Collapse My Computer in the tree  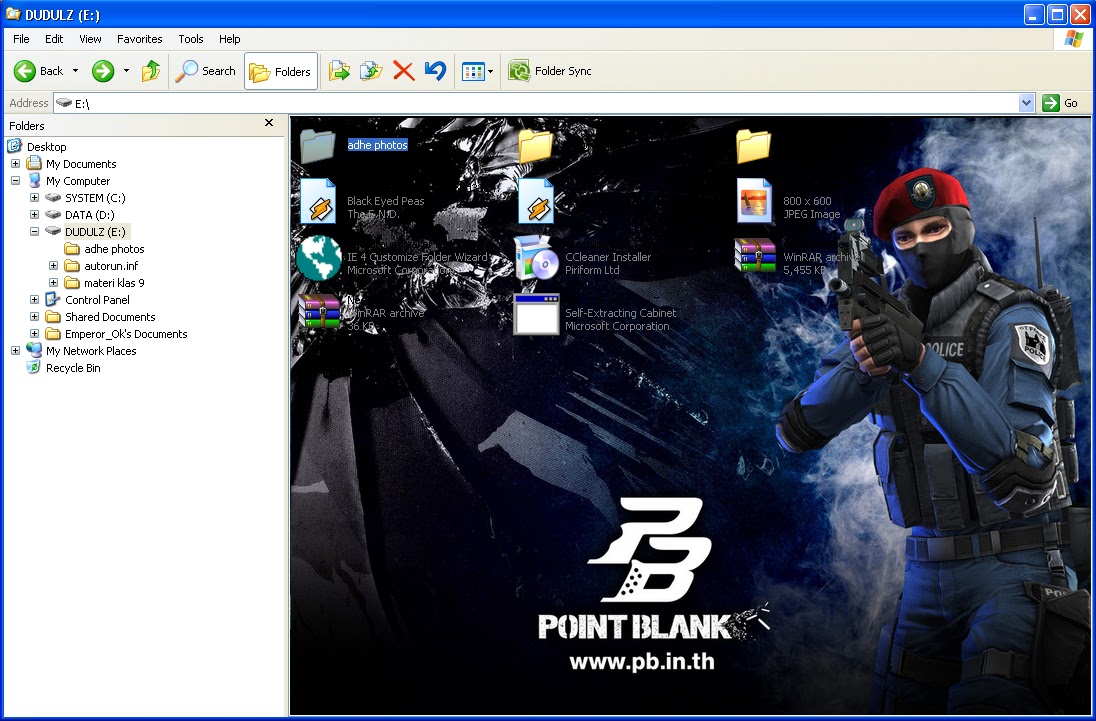coord(15,180)
